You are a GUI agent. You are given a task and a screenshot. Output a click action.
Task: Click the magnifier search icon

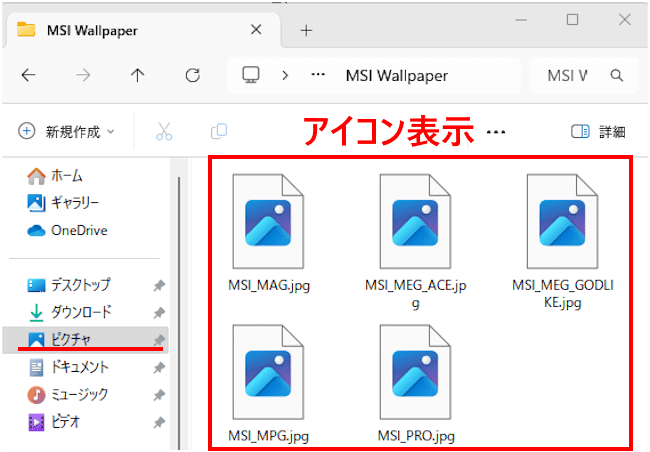pos(617,75)
